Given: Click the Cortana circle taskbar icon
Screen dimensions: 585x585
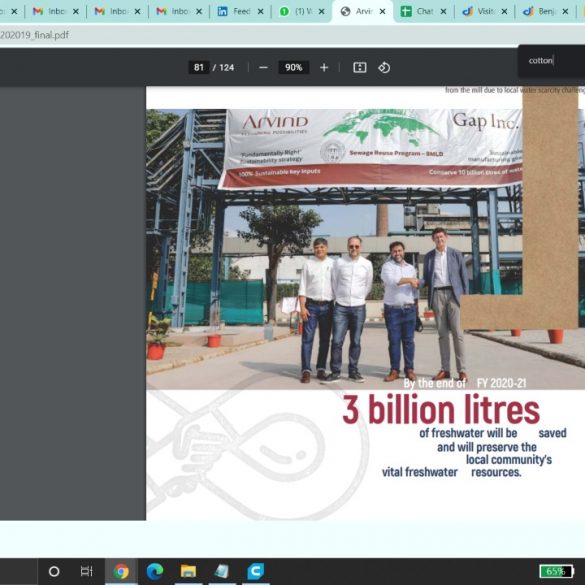Looking at the screenshot, I should 54,571.
